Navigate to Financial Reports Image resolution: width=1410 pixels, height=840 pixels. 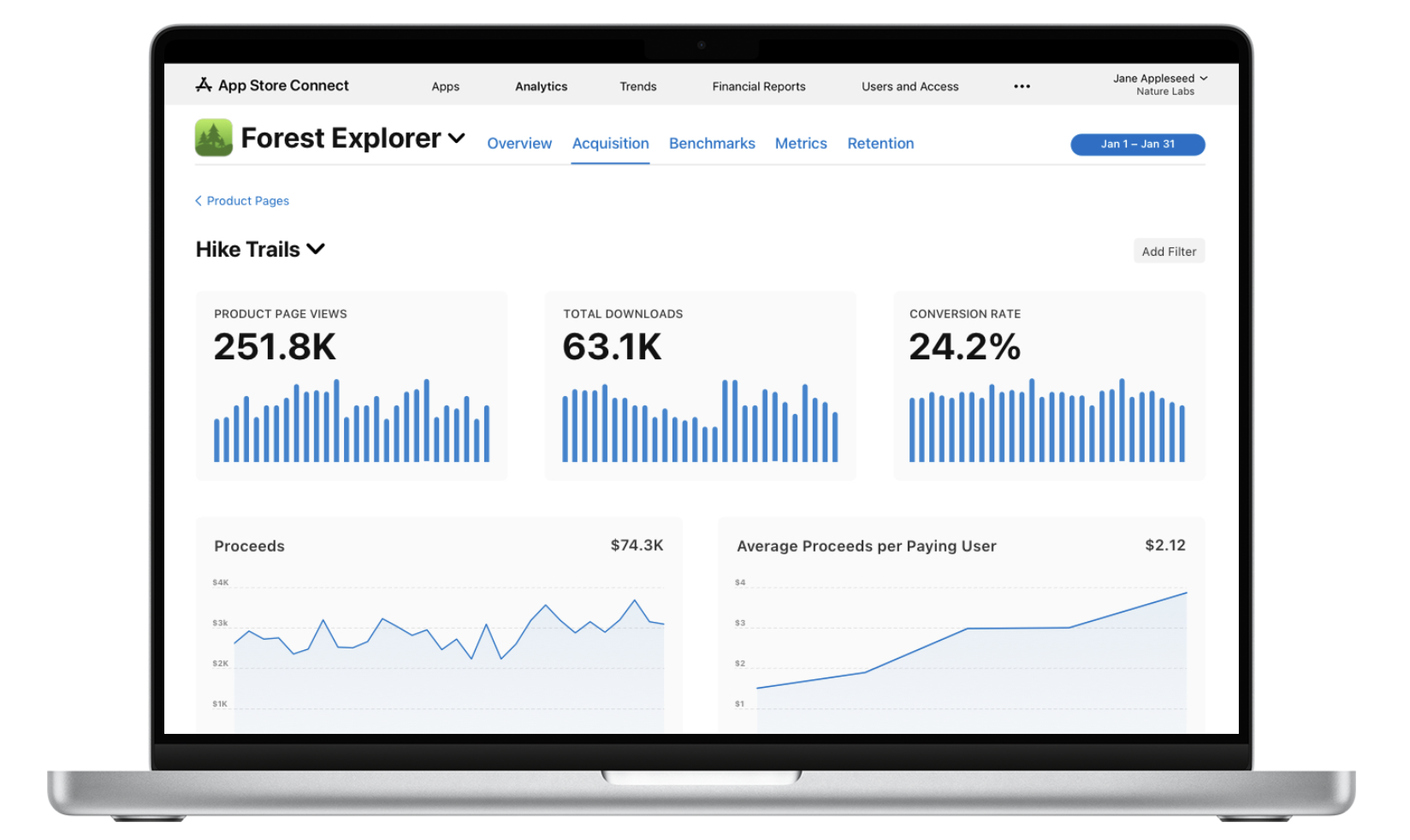click(758, 86)
